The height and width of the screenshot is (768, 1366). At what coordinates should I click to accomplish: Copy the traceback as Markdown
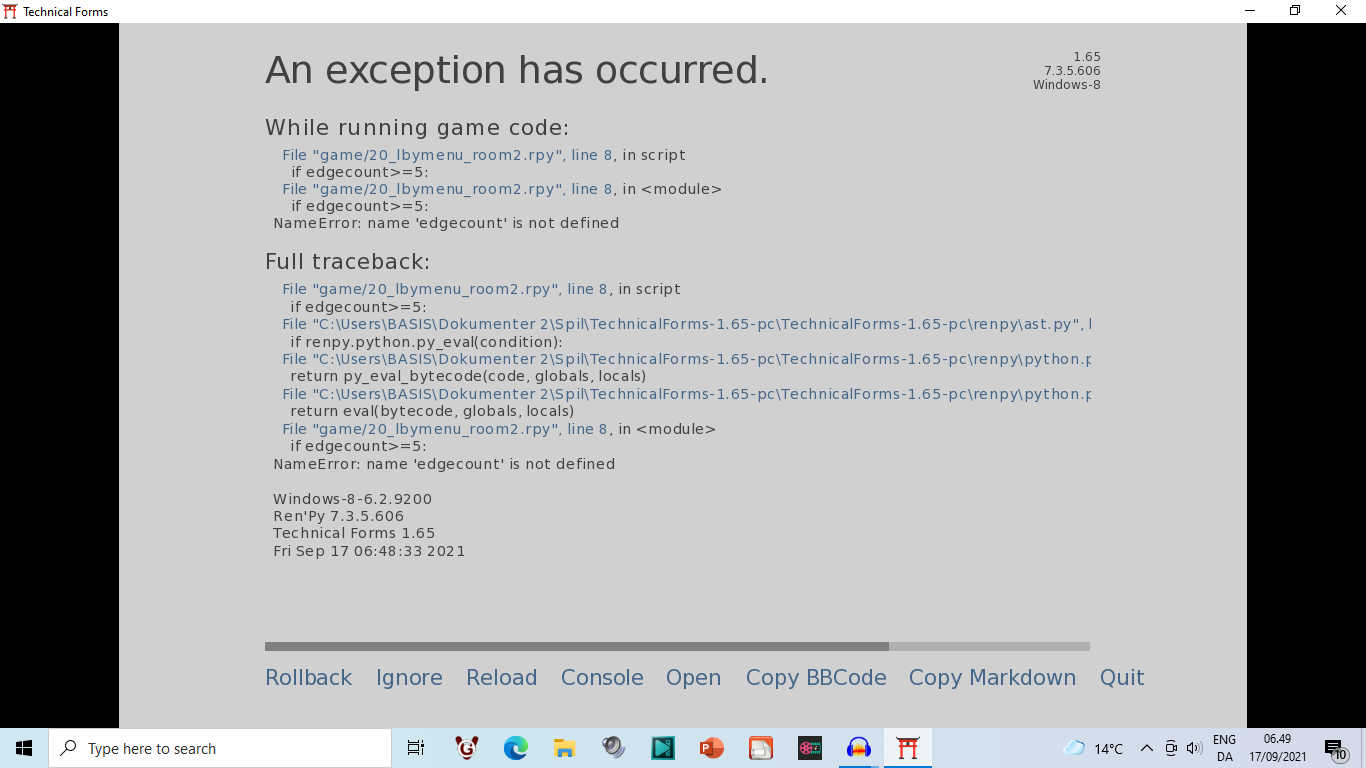coord(992,677)
